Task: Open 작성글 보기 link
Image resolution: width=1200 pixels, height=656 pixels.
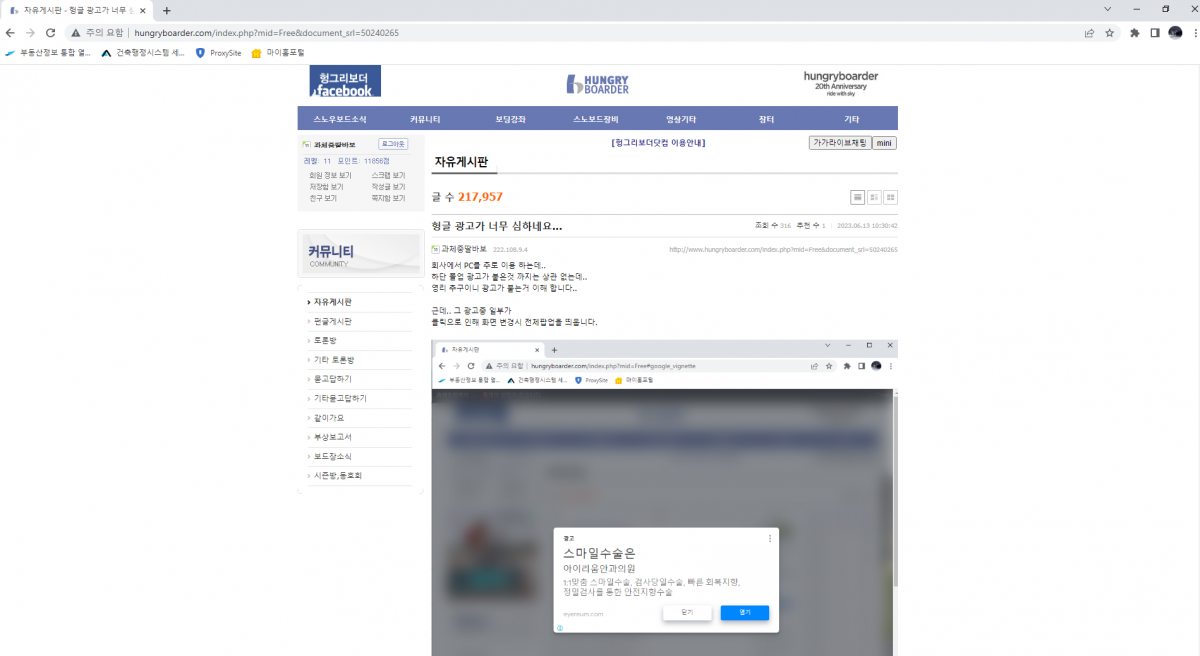Action: point(388,187)
